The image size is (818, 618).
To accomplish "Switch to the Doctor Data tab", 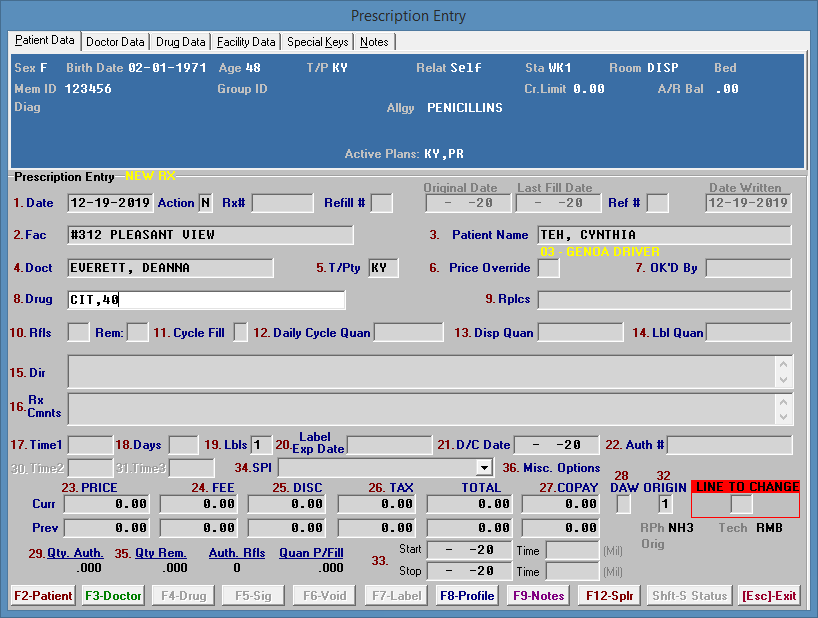I will [115, 42].
